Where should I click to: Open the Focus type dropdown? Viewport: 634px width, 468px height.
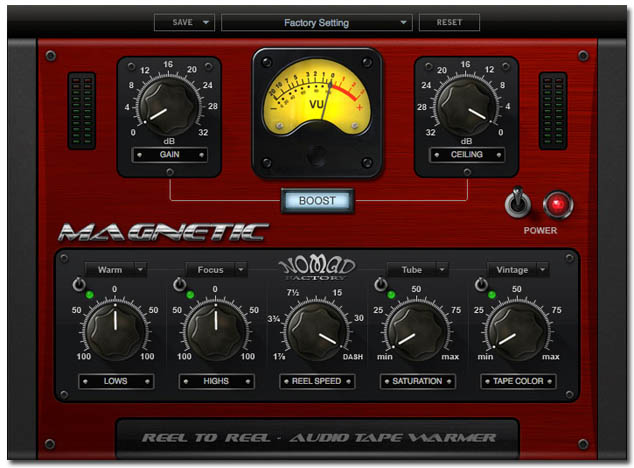pos(216,269)
